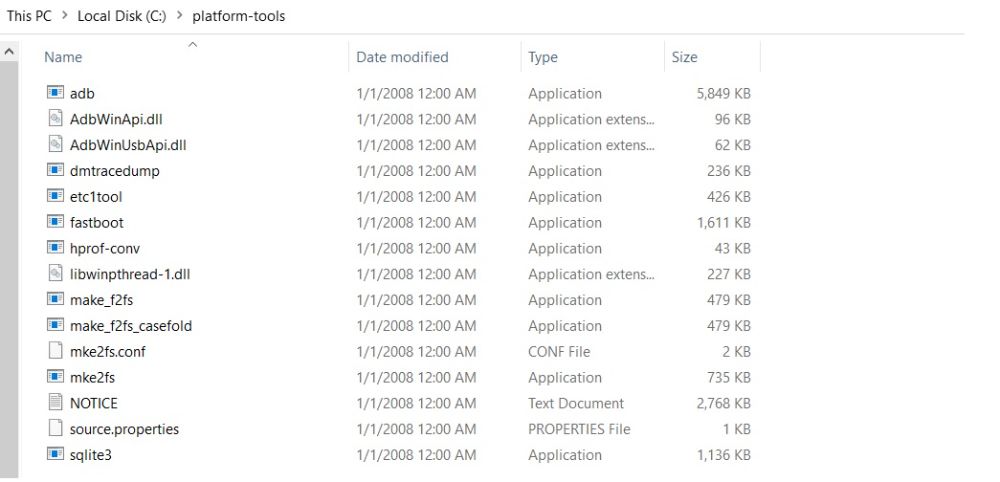Image resolution: width=1000 pixels, height=482 pixels.
Task: Expand the chevron after Local Disk (C:)
Action: click(x=179, y=16)
